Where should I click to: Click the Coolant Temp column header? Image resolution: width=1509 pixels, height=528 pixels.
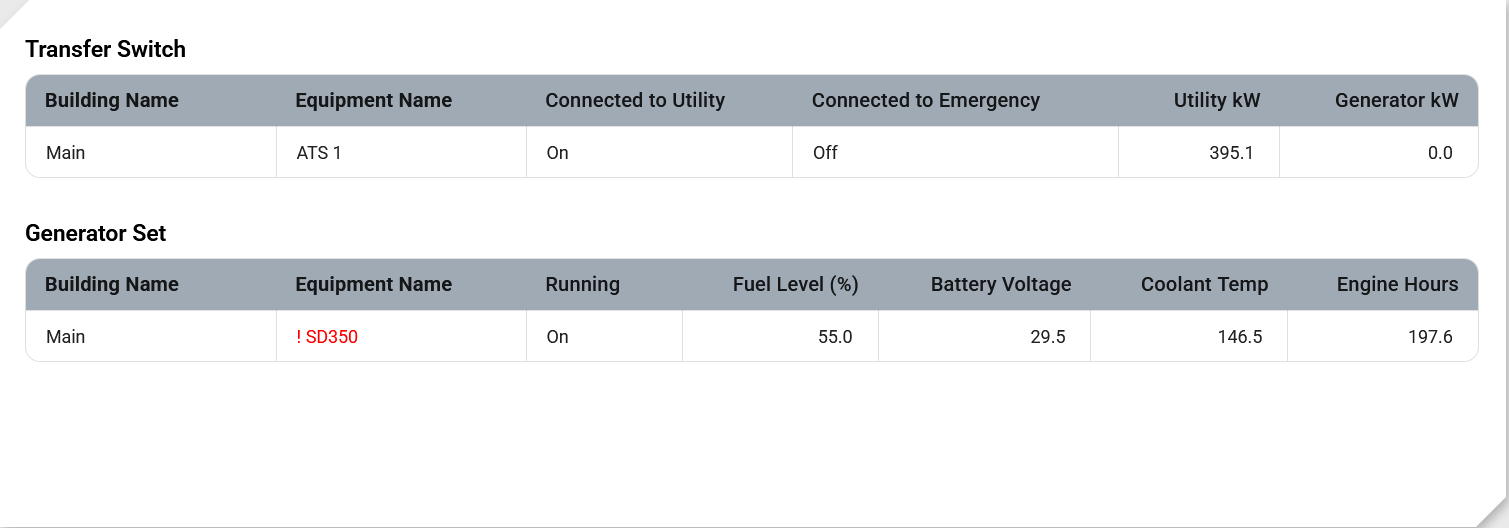1204,284
